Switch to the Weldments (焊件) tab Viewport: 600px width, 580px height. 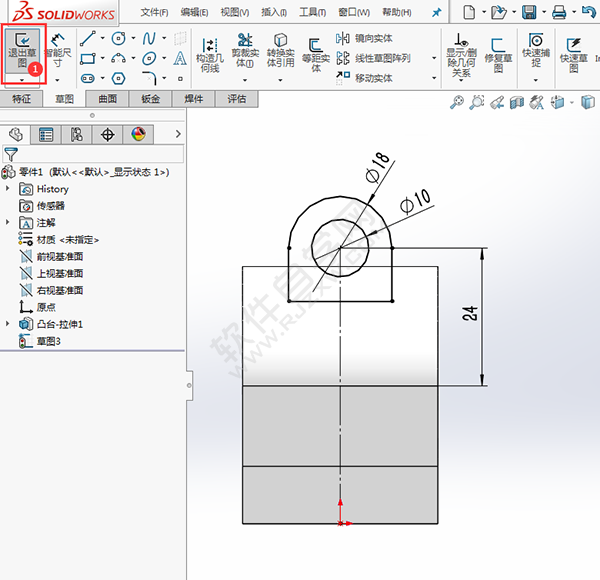point(194,99)
